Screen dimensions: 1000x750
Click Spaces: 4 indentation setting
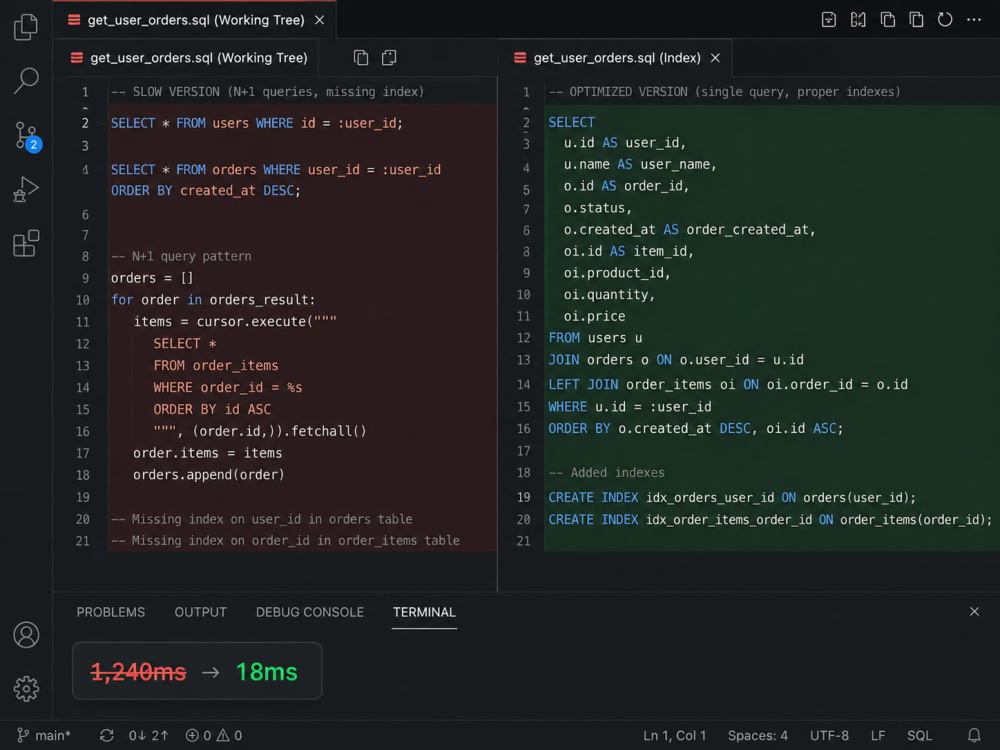[x=758, y=735]
